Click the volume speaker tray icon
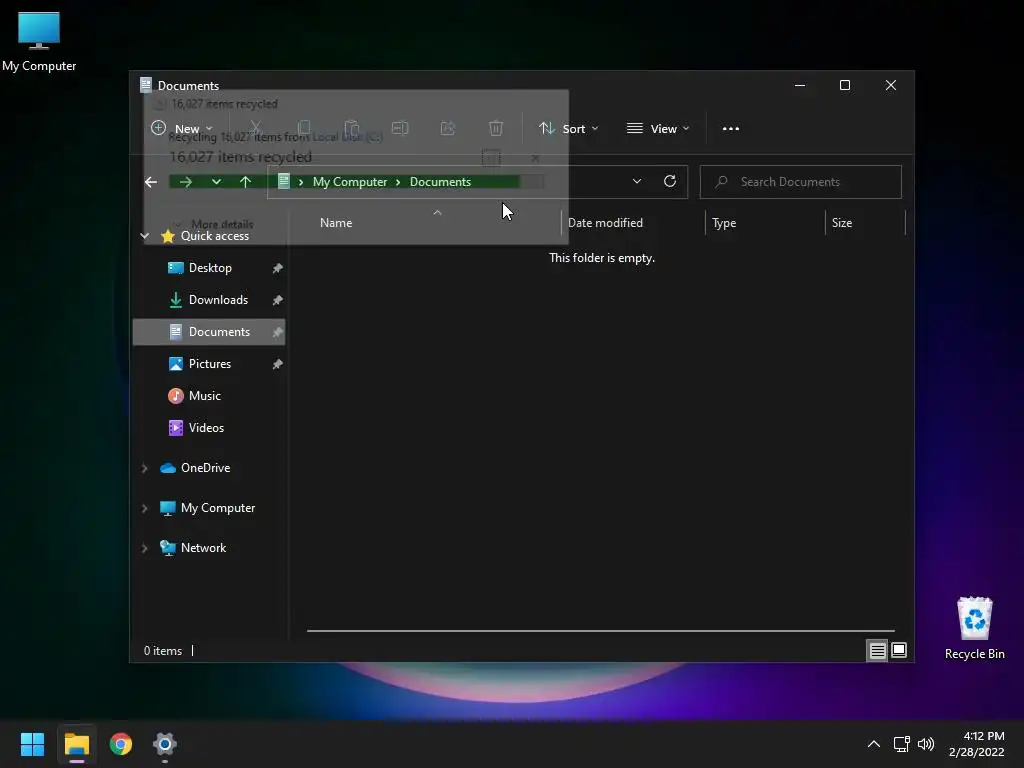Viewport: 1024px width, 768px height. point(925,744)
